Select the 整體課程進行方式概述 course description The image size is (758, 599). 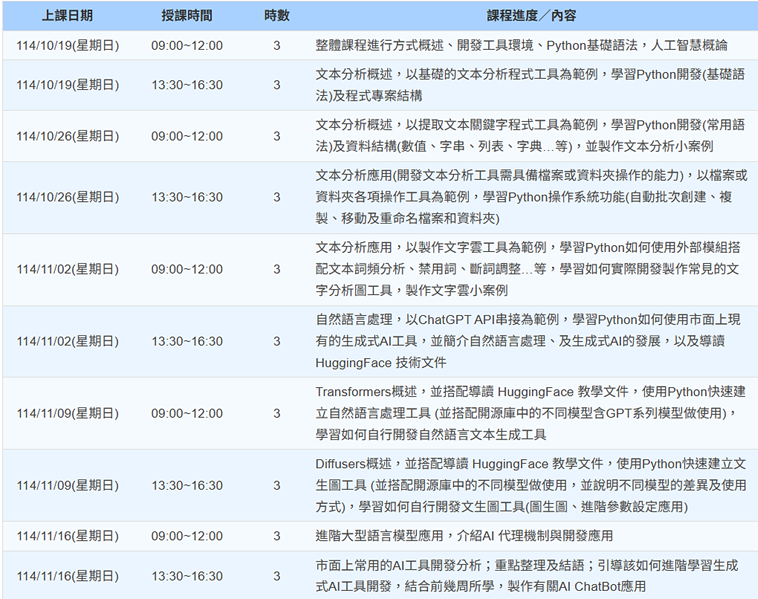[x=521, y=46]
